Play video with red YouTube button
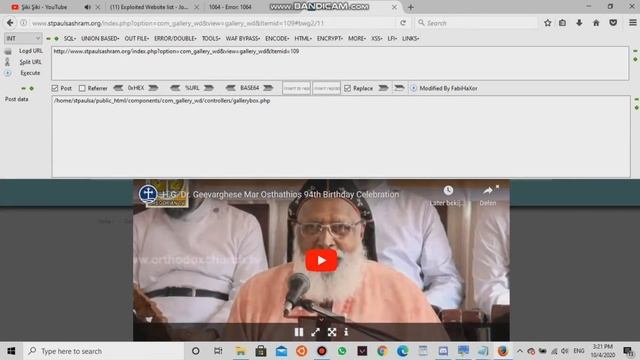The height and width of the screenshot is (360, 640). click(x=321, y=260)
